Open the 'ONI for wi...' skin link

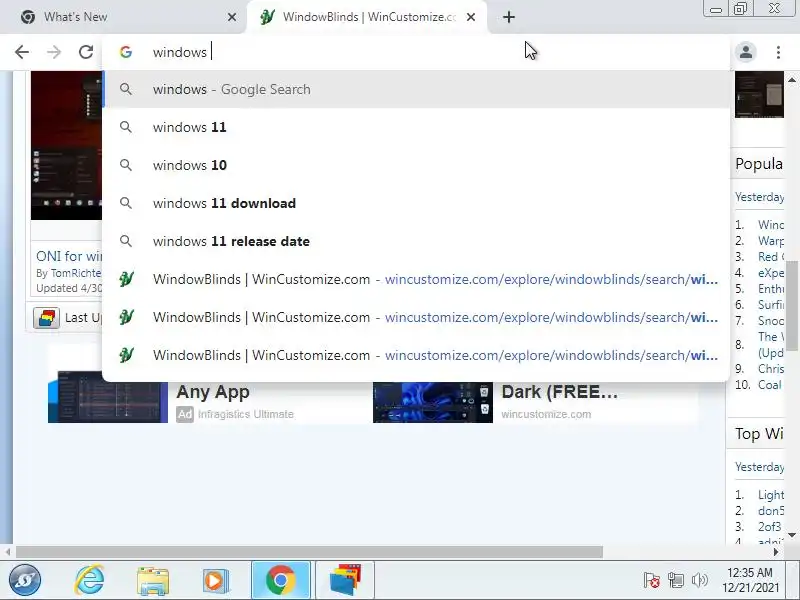coord(69,256)
